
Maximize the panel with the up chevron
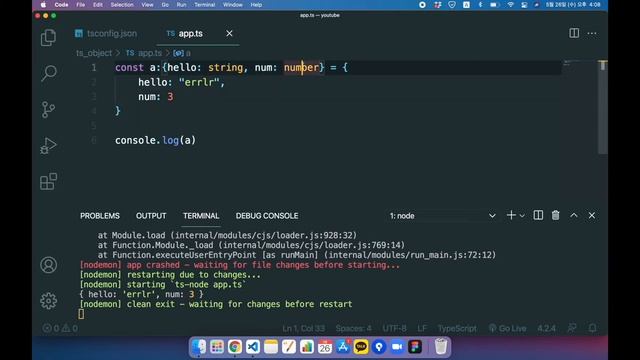[574, 215]
